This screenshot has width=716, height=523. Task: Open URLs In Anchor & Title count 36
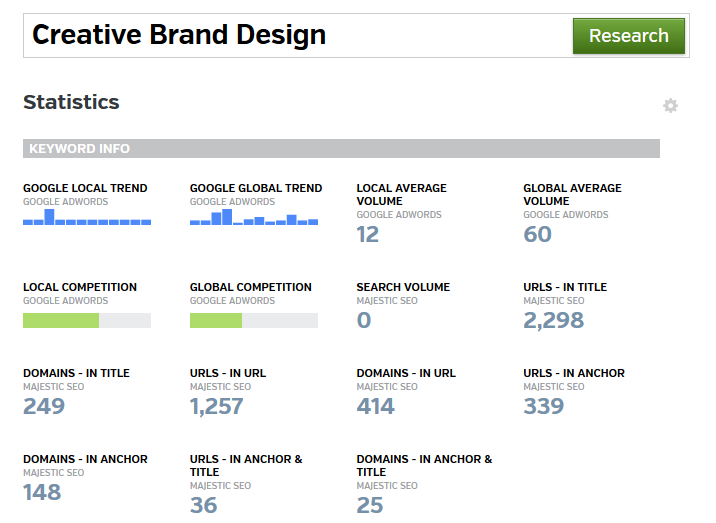(x=204, y=505)
